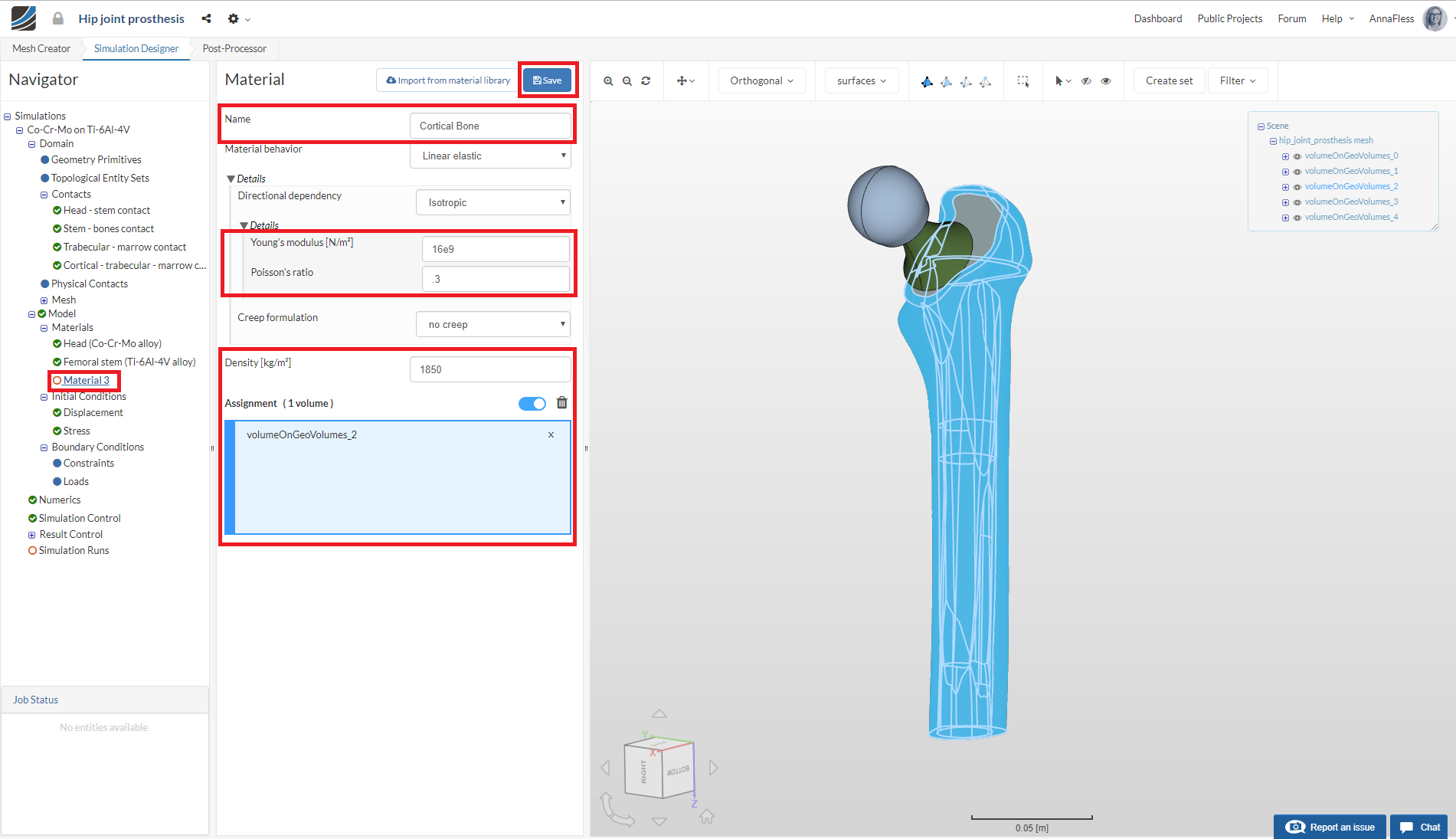
Task: Reset the 3D view with refresh icon
Action: [x=646, y=81]
